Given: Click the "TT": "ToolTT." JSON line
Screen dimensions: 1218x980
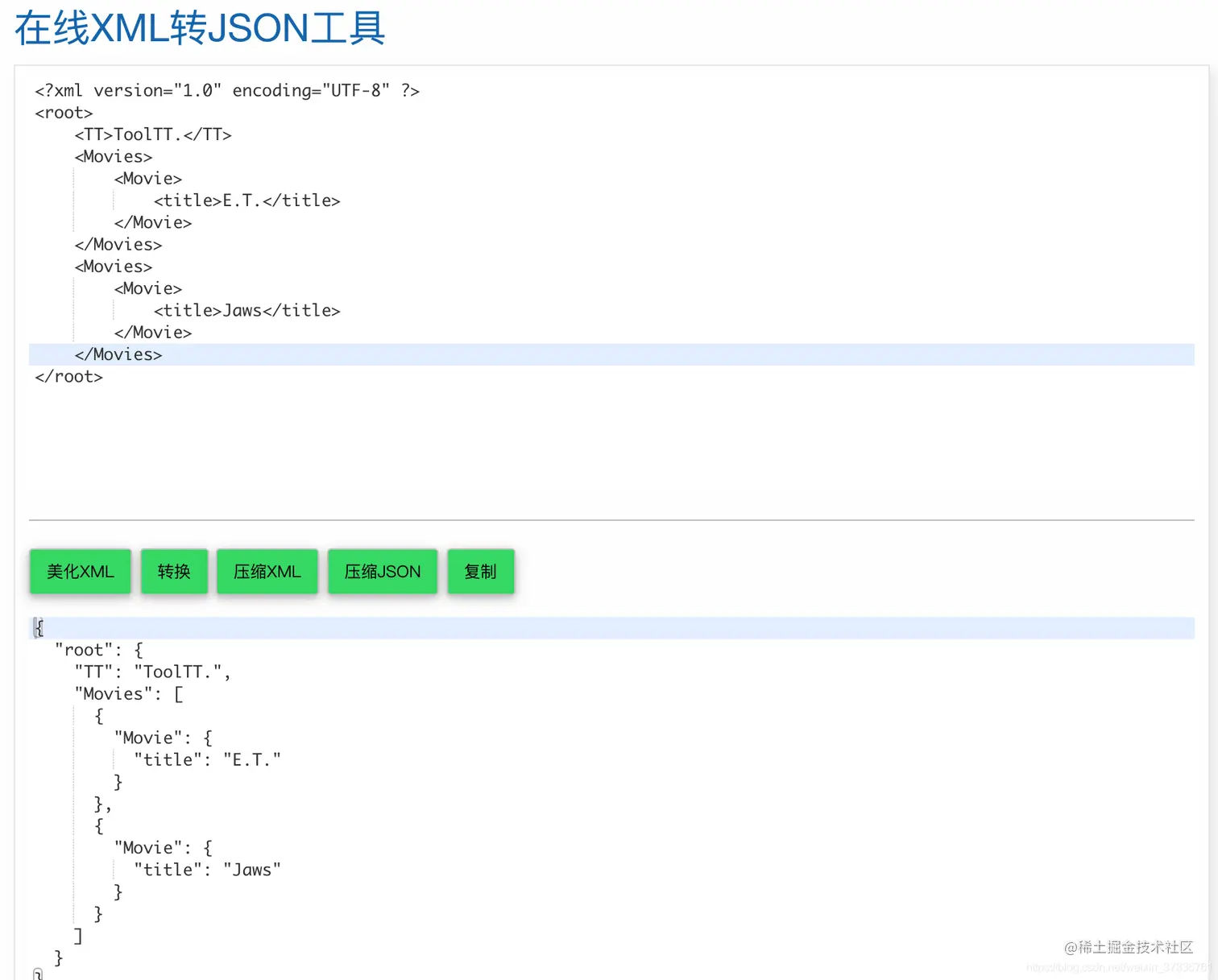Looking at the screenshot, I should [153, 672].
